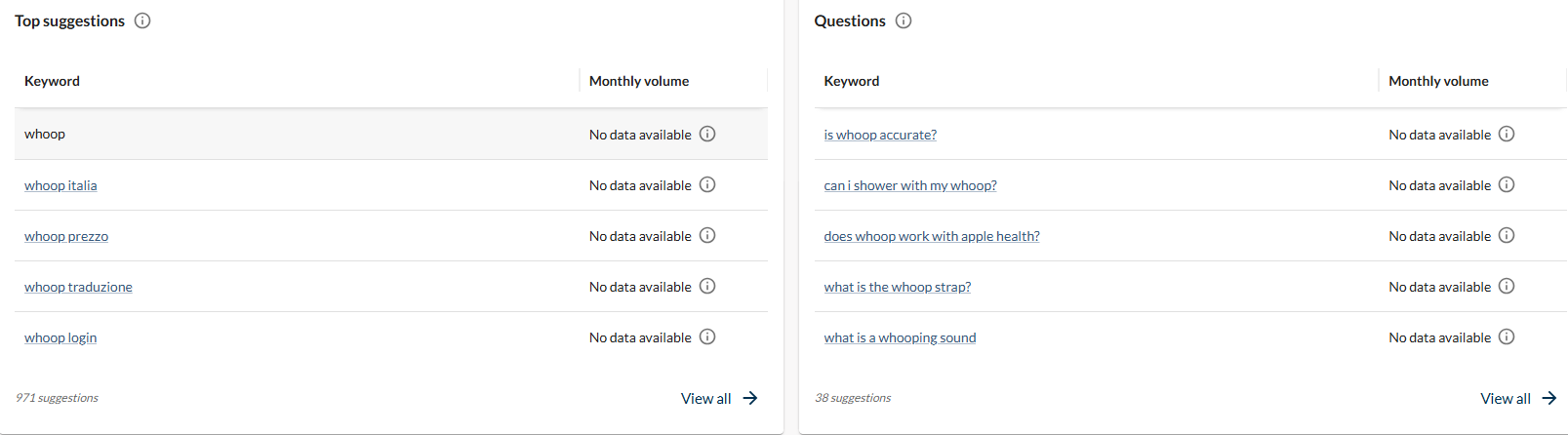Click Keyword column header in Top suggestions
Screen dimensions: 1568x435
52,81
